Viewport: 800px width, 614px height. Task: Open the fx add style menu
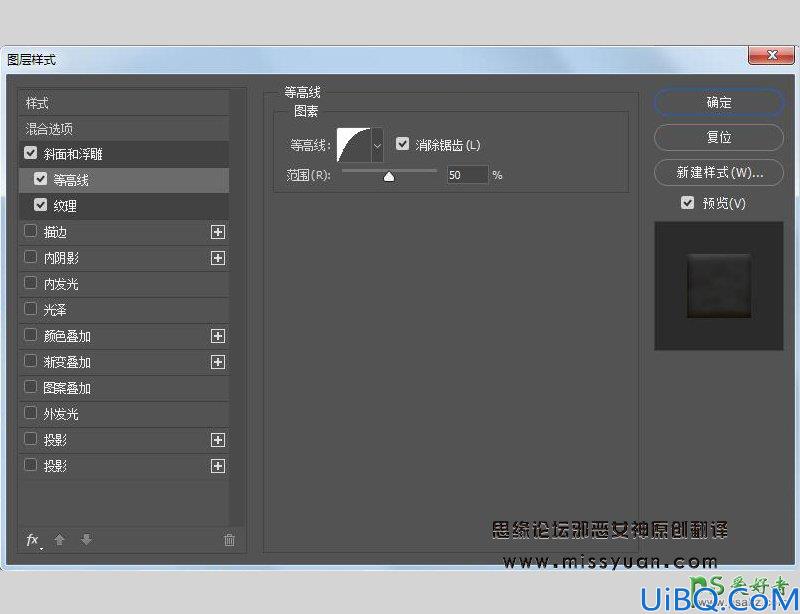click(x=33, y=540)
